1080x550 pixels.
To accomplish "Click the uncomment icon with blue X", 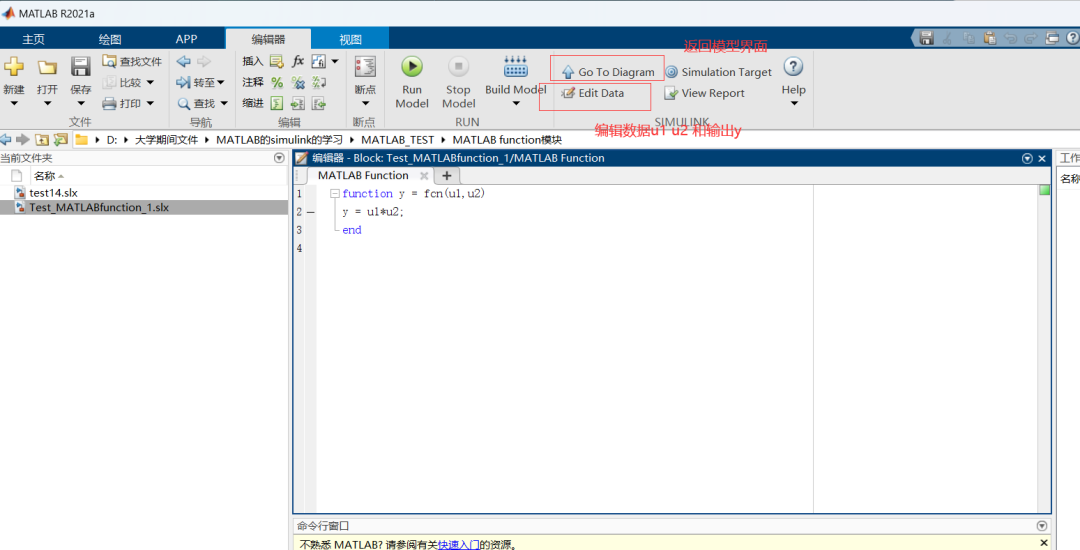I will pyautogui.click(x=298, y=83).
